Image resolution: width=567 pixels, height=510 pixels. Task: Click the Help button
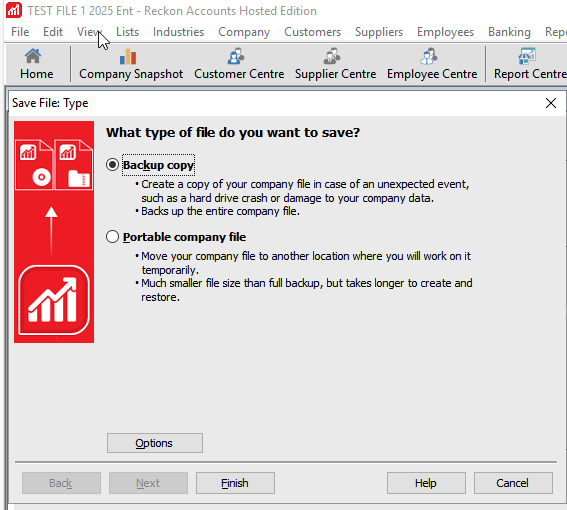pyautogui.click(x=426, y=483)
